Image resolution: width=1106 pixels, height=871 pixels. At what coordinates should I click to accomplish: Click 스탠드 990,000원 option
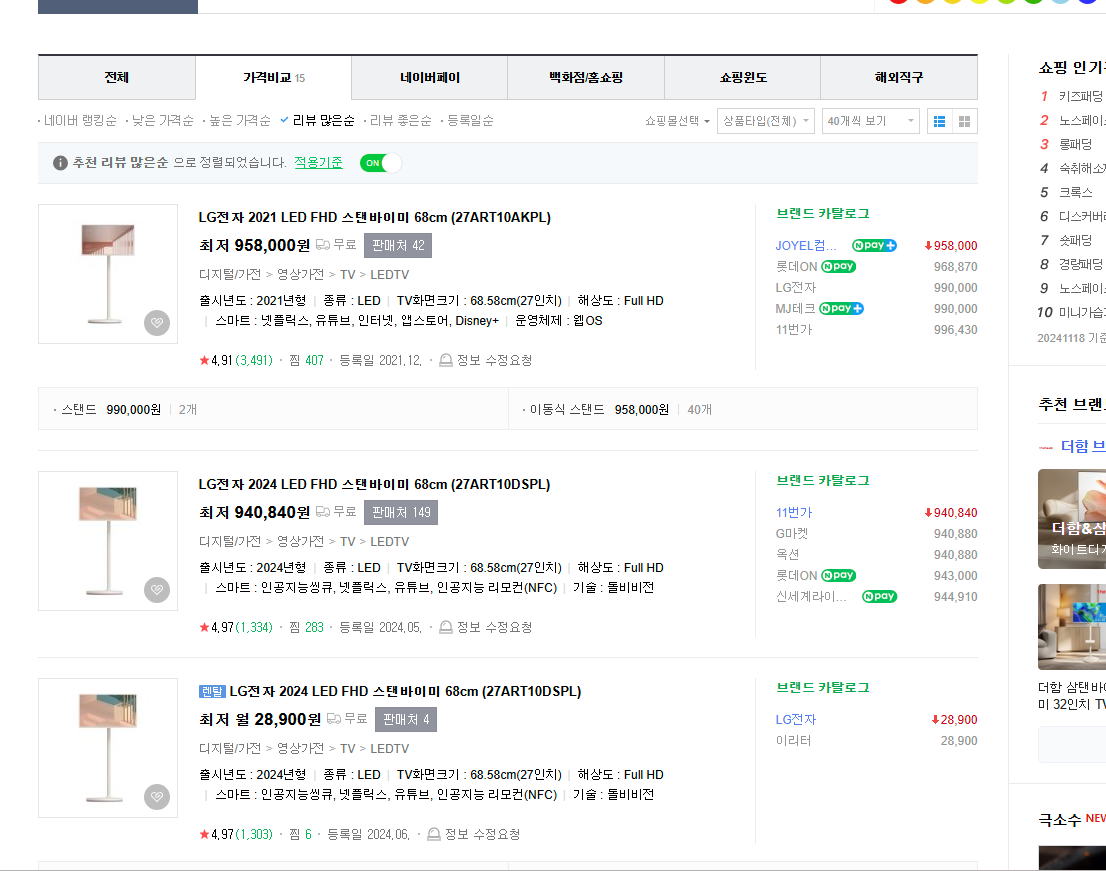click(111, 410)
